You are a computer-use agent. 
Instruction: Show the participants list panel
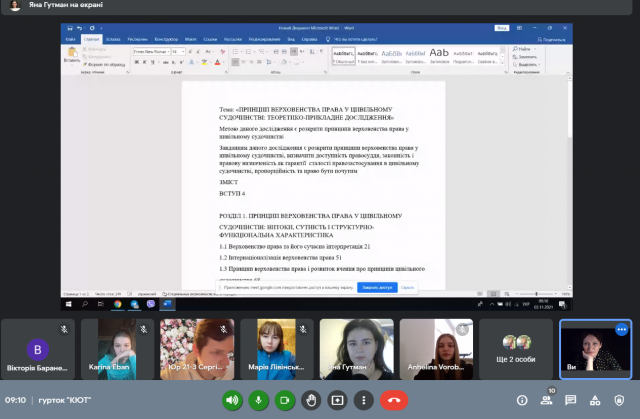click(546, 400)
